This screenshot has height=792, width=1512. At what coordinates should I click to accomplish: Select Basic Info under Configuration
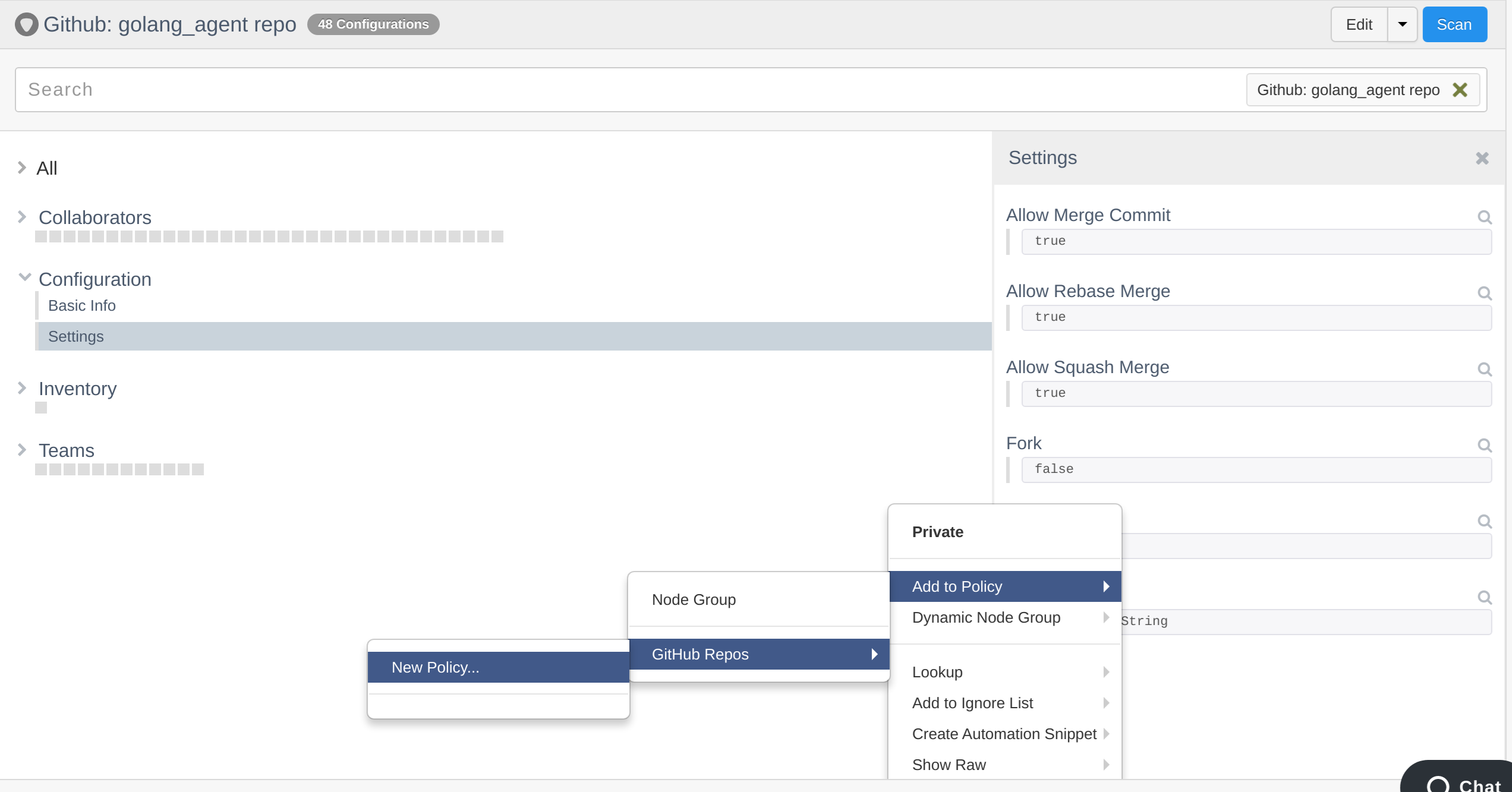(82, 305)
